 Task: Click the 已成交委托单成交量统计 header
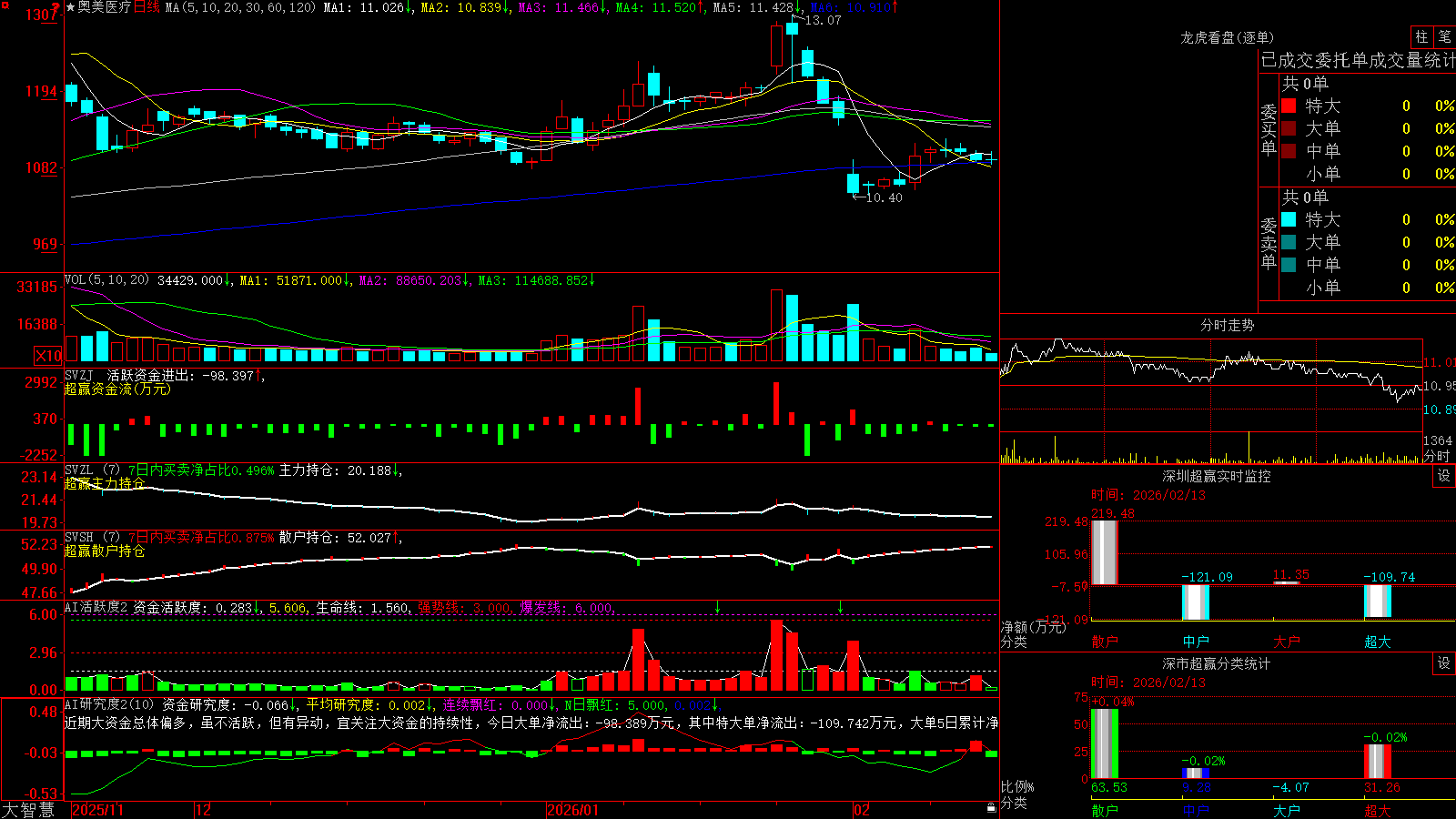(x=1358, y=60)
